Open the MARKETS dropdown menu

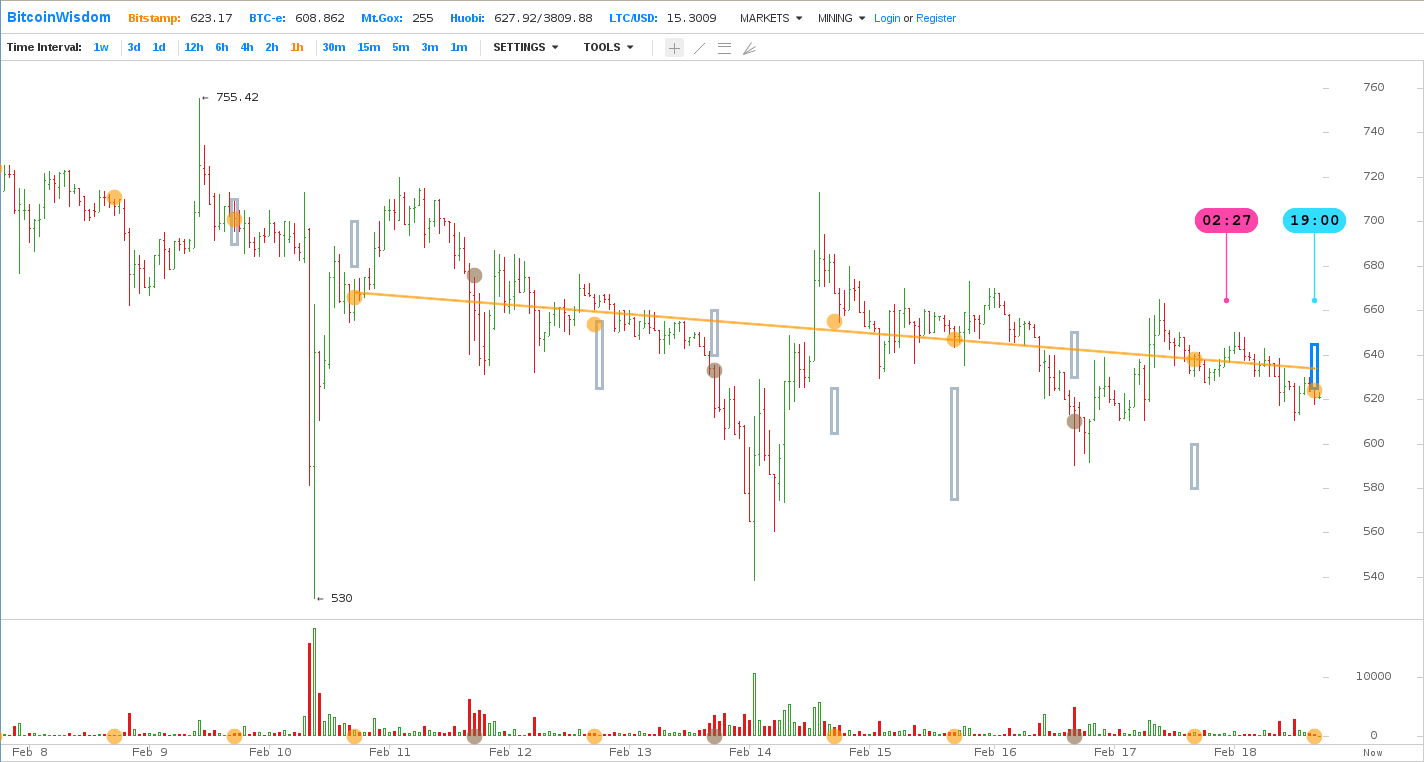[x=770, y=18]
